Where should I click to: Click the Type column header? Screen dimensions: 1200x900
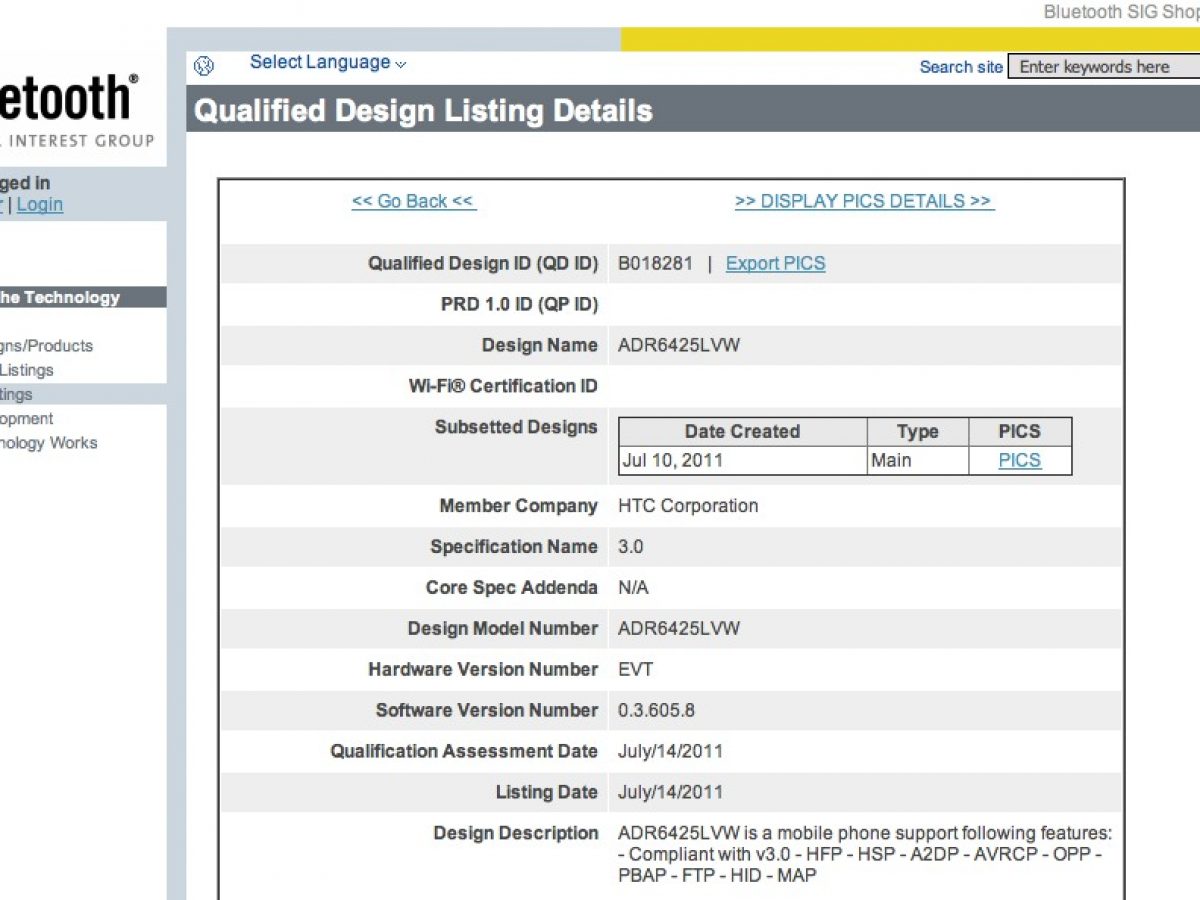click(x=917, y=432)
